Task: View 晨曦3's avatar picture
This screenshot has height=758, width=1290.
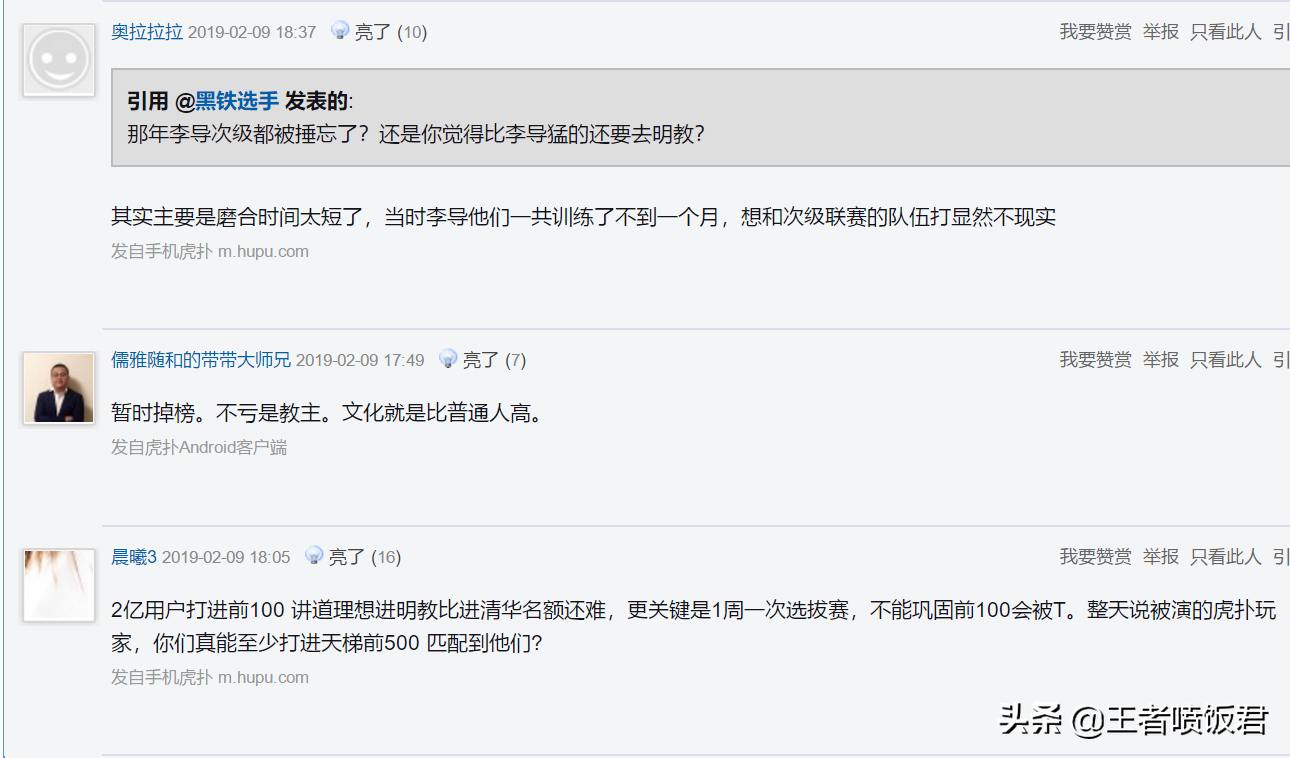Action: point(58,586)
